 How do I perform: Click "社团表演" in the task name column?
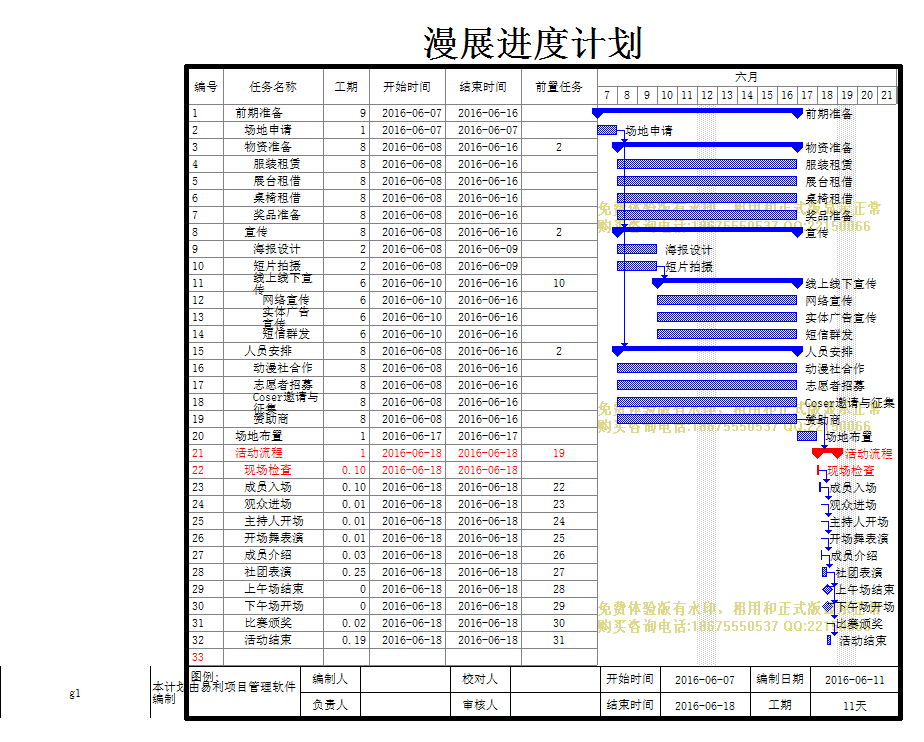[x=268, y=572]
